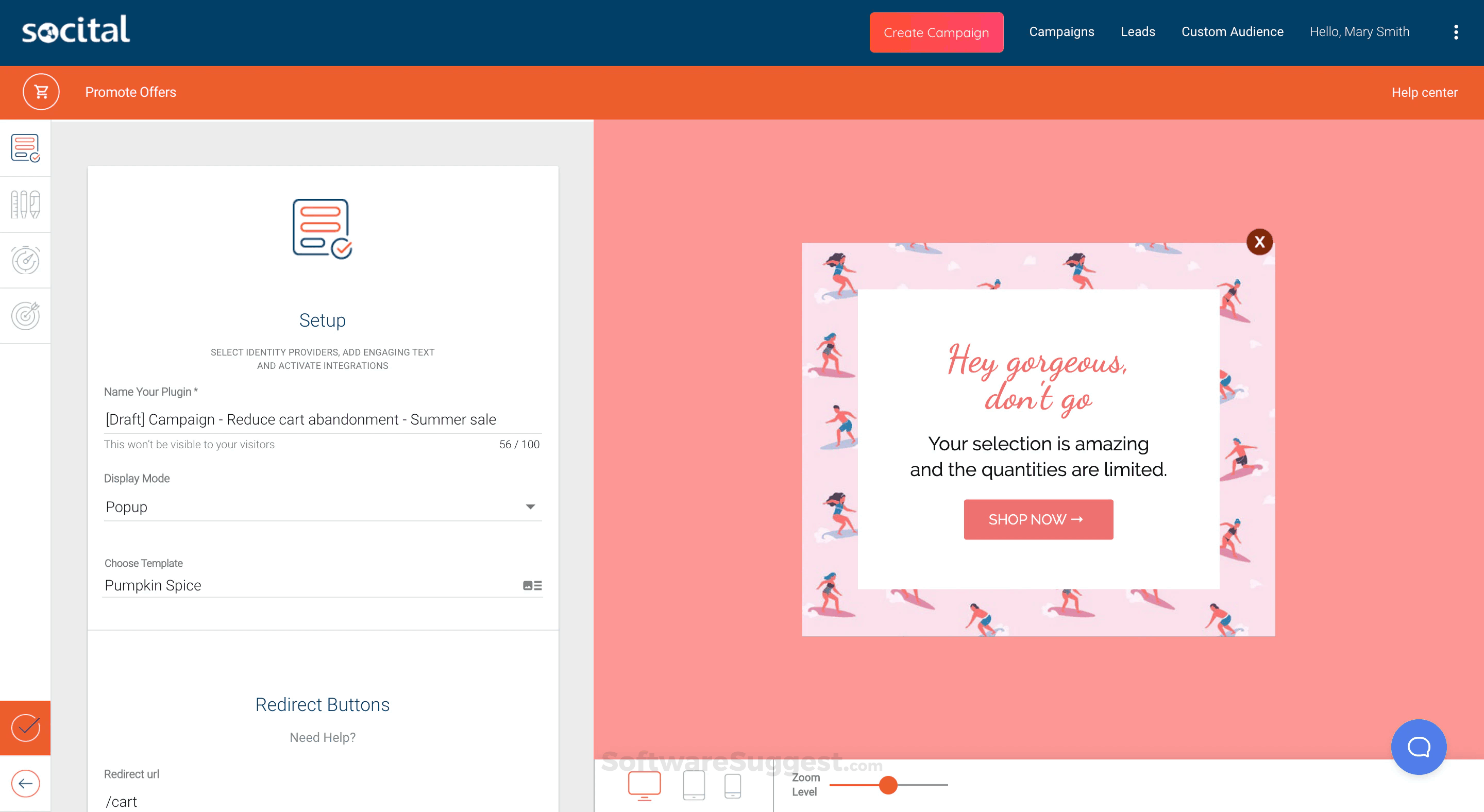The image size is (1484, 812).
Task: Click the Create Campaign button
Action: (936, 32)
